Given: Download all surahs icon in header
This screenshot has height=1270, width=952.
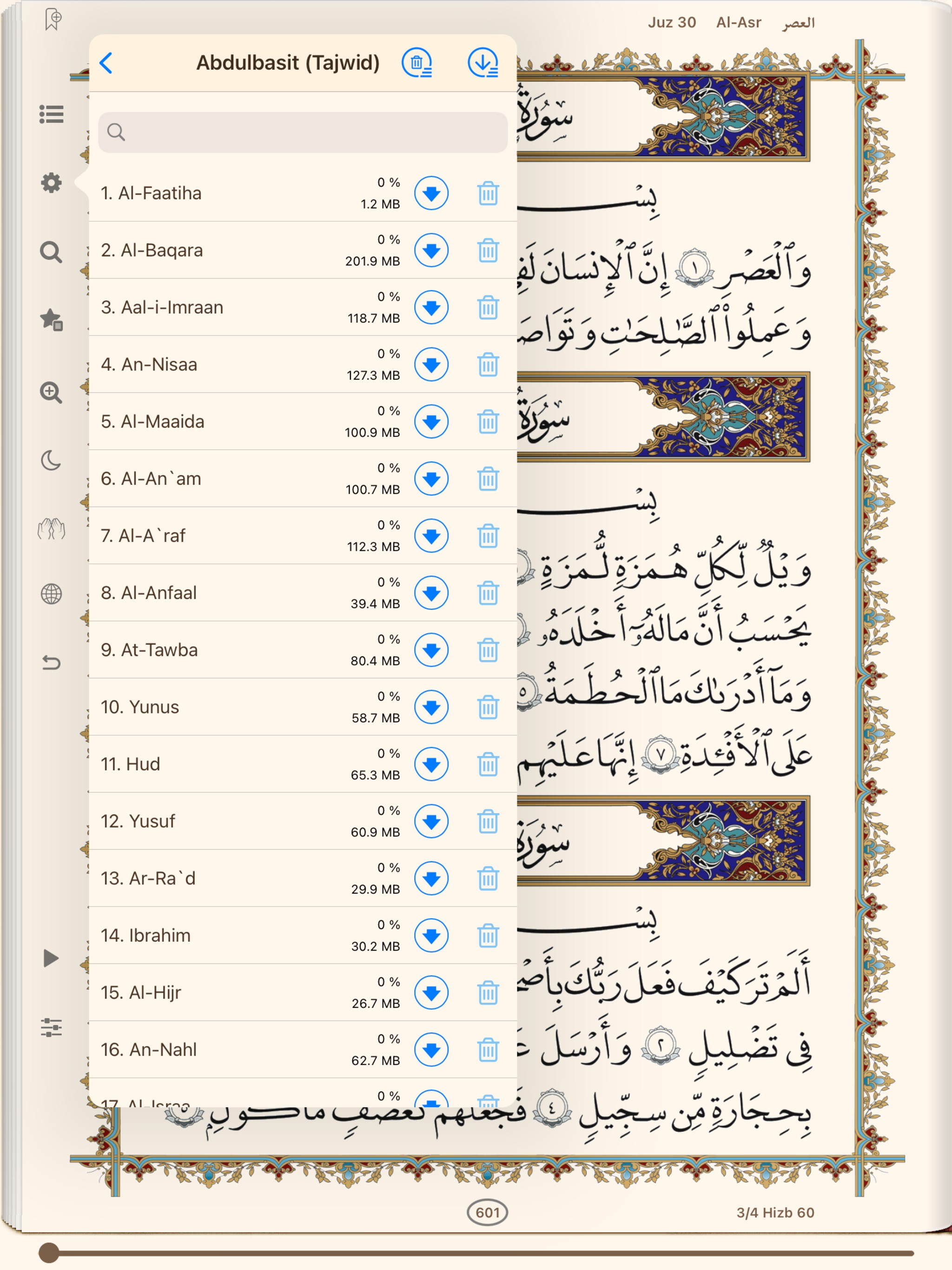Looking at the screenshot, I should click(x=483, y=63).
